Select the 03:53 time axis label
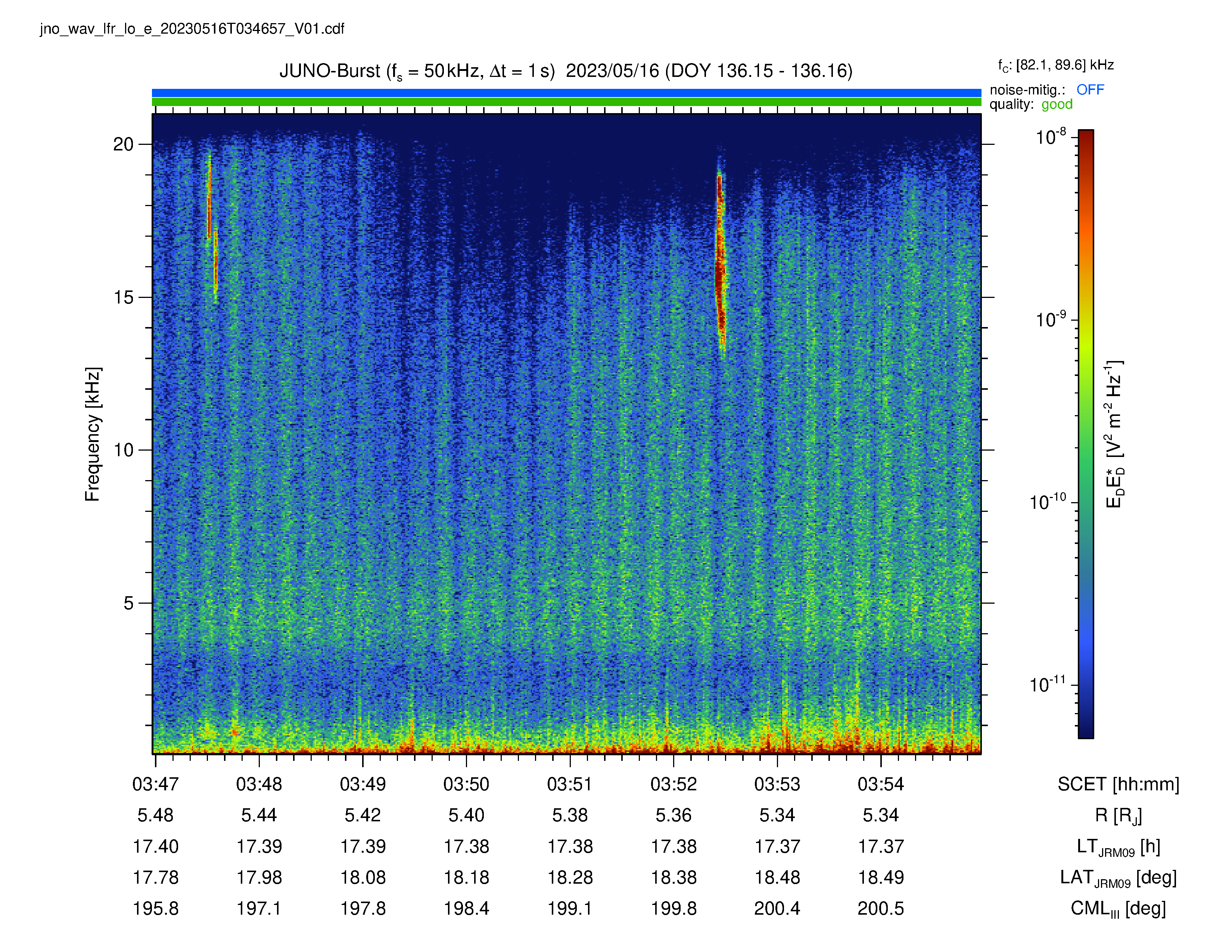This screenshot has height=952, width=1232. click(777, 784)
